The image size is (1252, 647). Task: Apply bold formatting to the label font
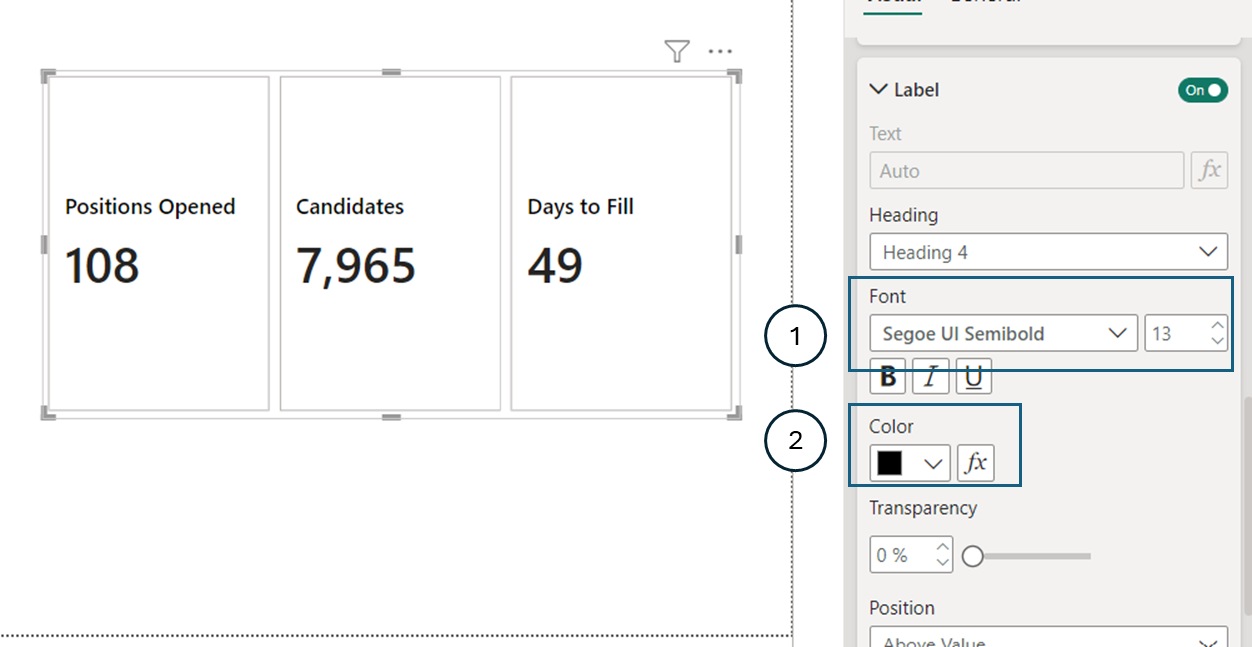887,376
